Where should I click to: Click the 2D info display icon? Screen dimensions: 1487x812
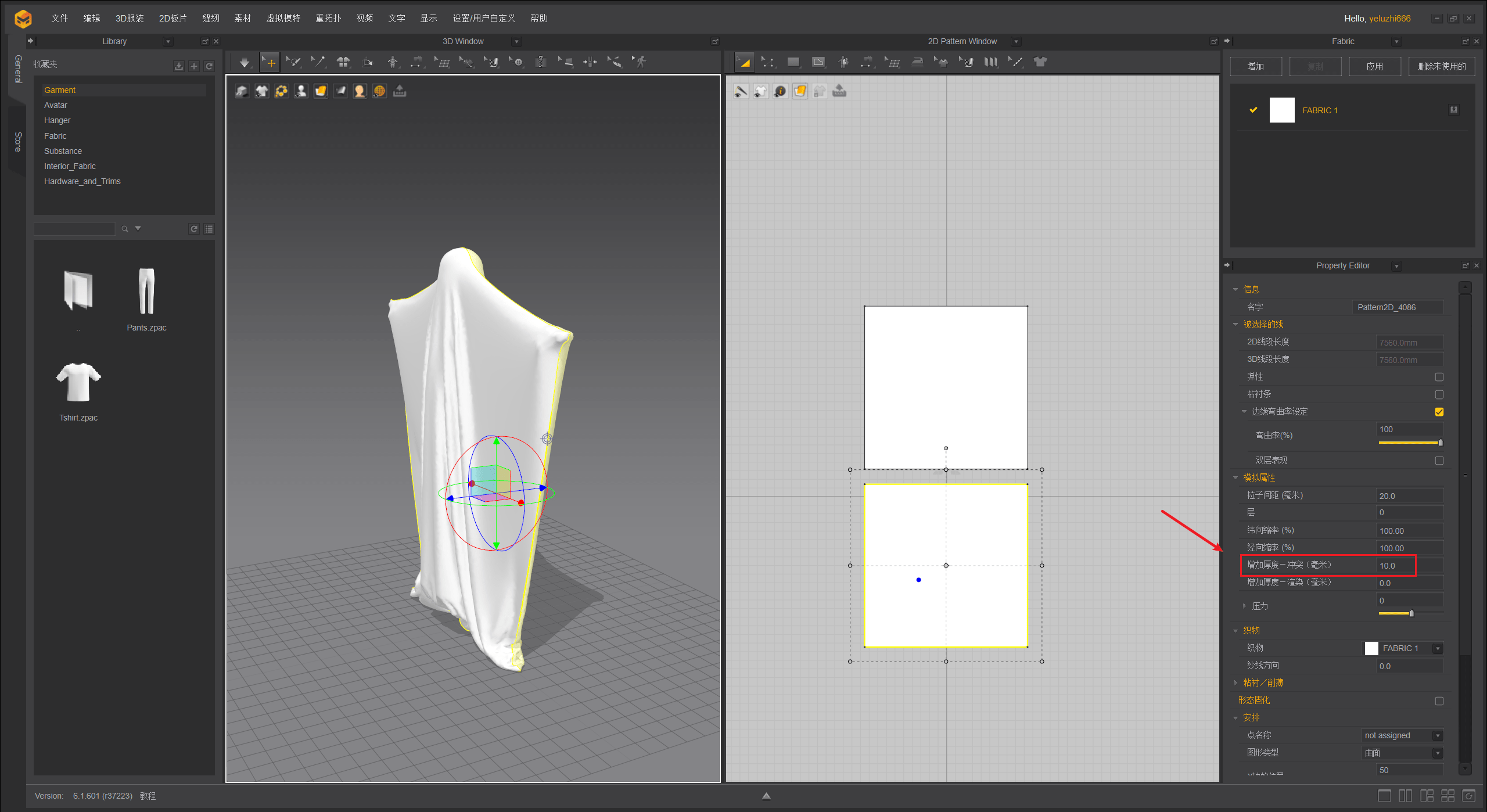pyautogui.click(x=780, y=91)
